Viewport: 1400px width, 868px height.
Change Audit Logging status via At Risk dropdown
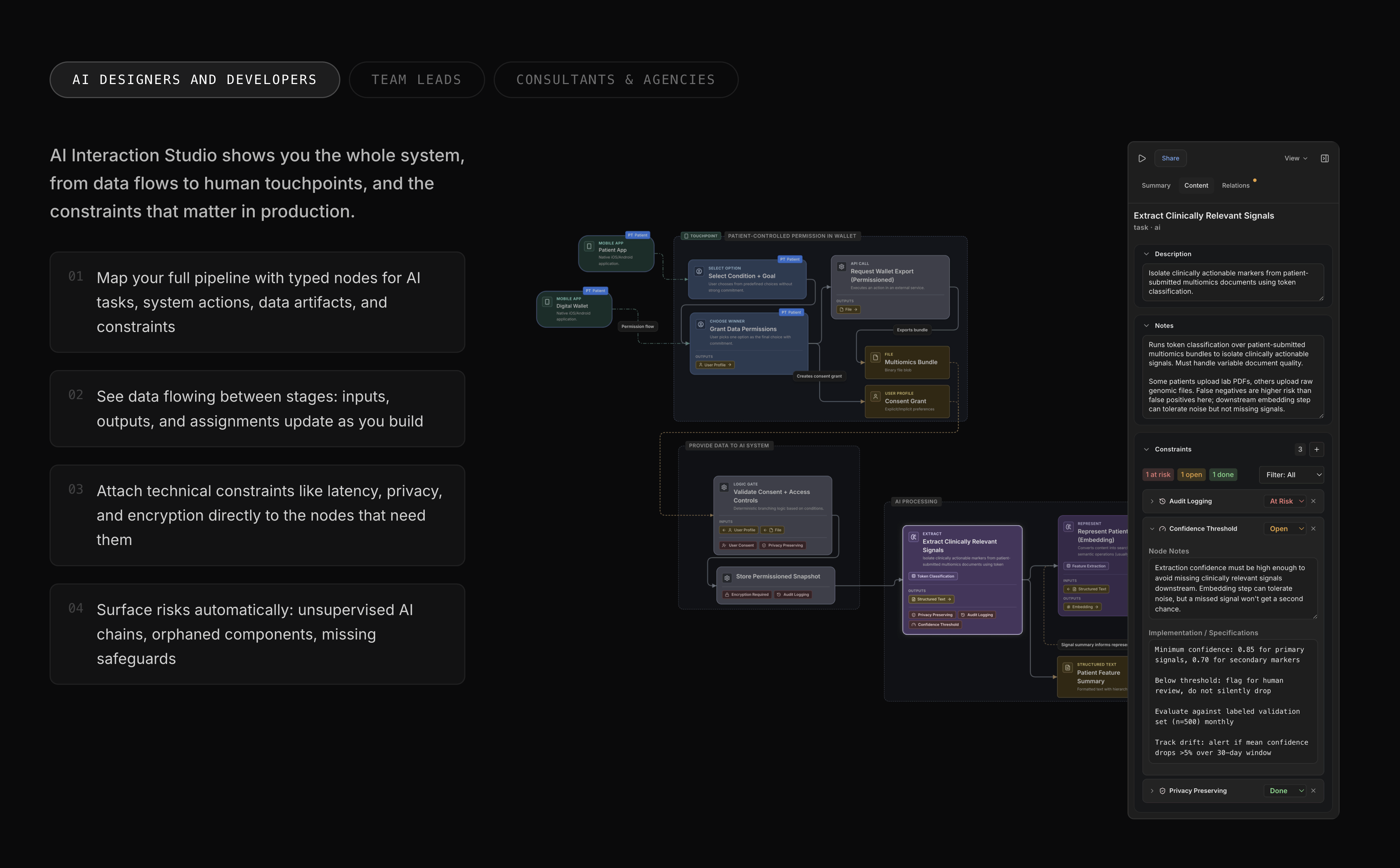coord(1285,500)
